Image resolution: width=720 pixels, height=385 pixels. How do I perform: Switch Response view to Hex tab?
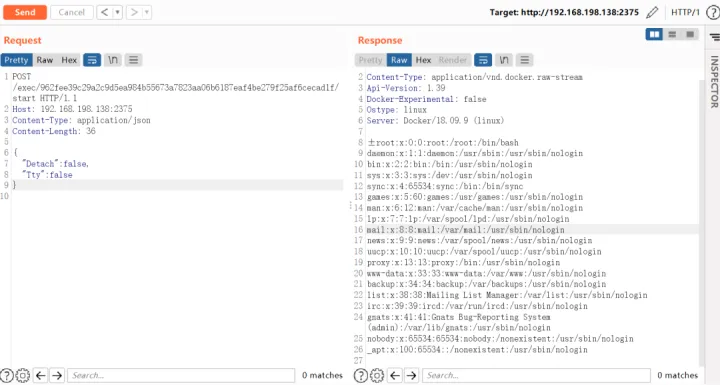[x=423, y=60]
